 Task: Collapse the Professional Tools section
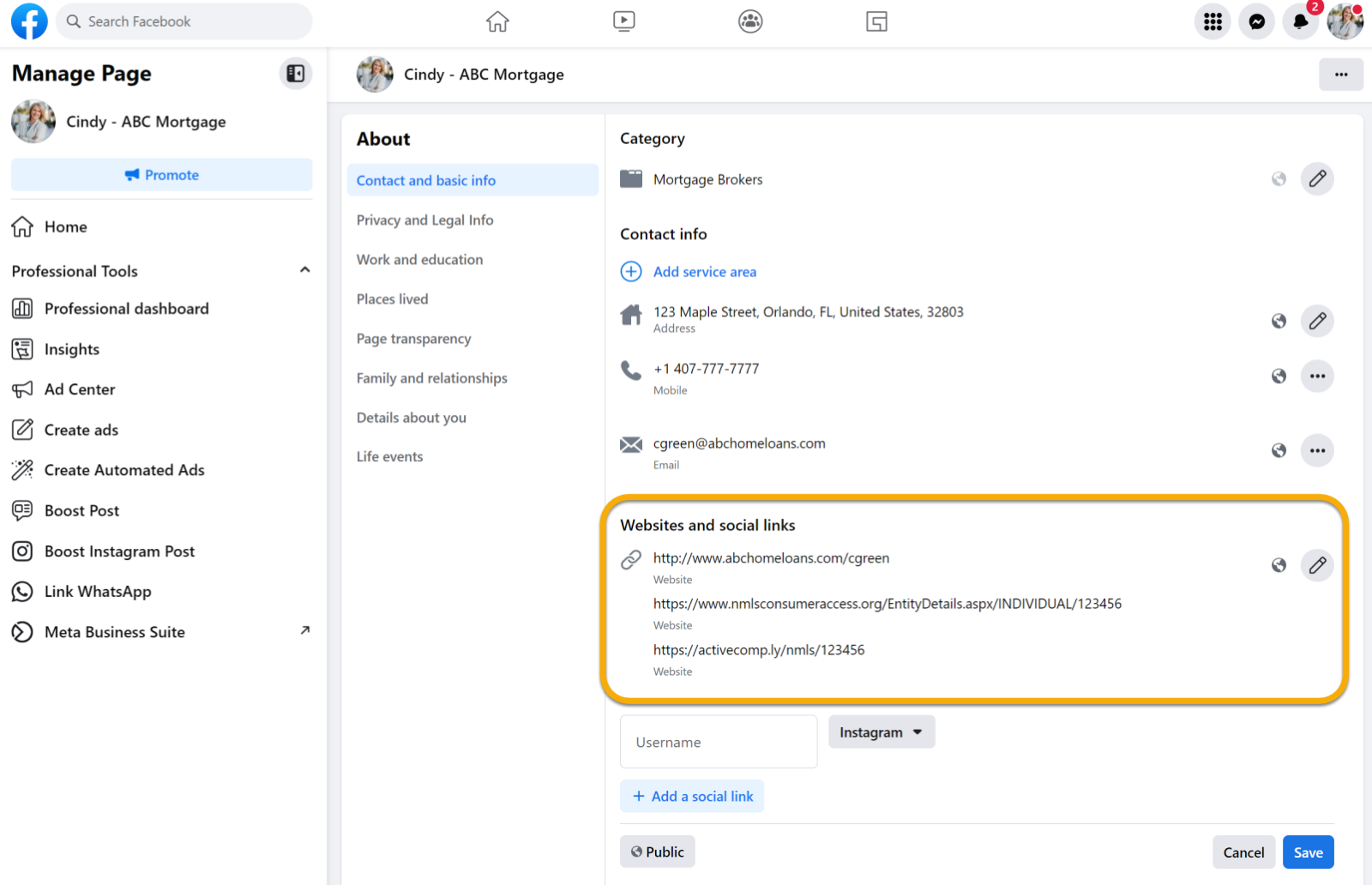[x=304, y=270]
